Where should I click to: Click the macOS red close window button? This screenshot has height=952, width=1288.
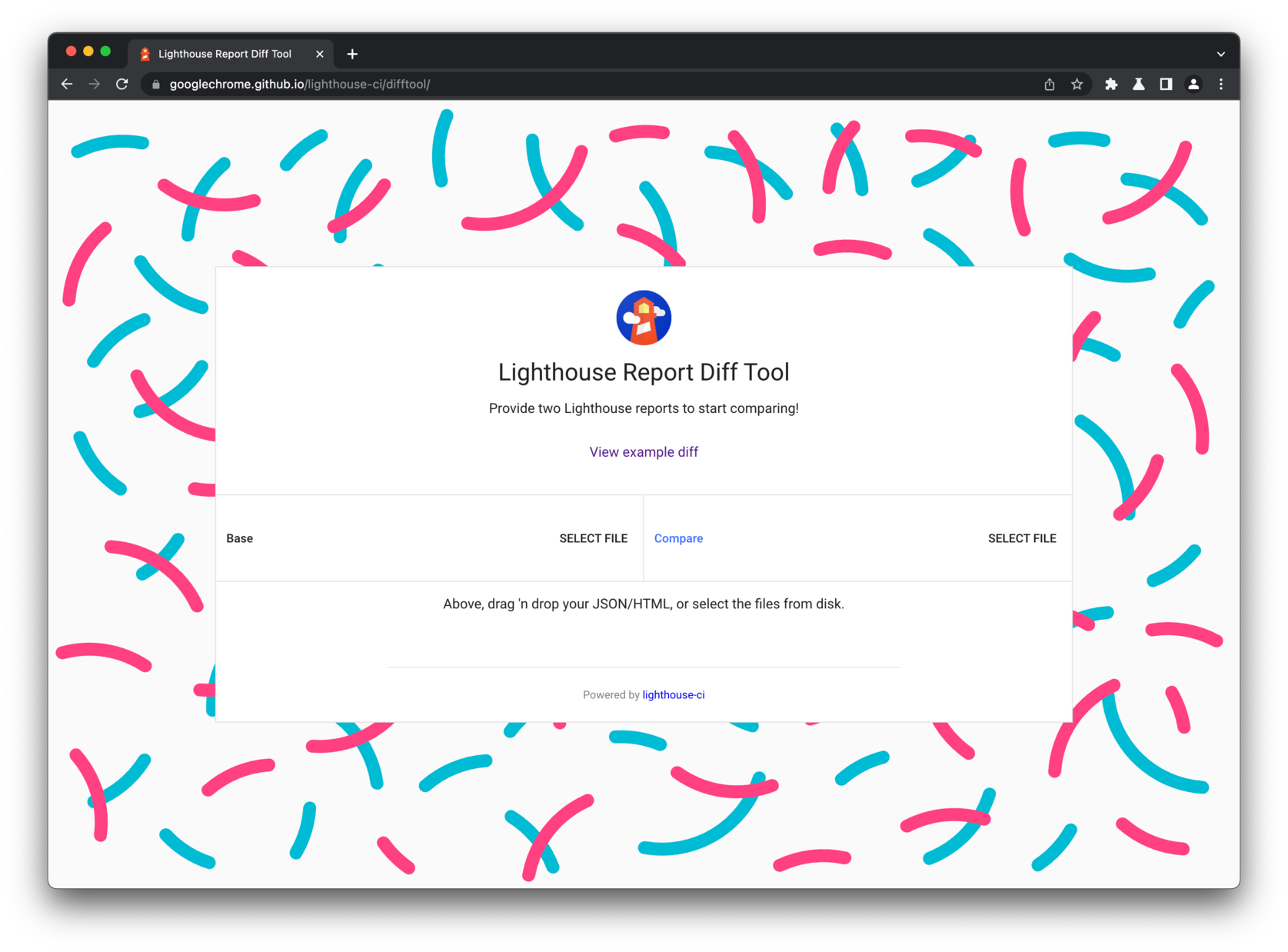click(71, 52)
